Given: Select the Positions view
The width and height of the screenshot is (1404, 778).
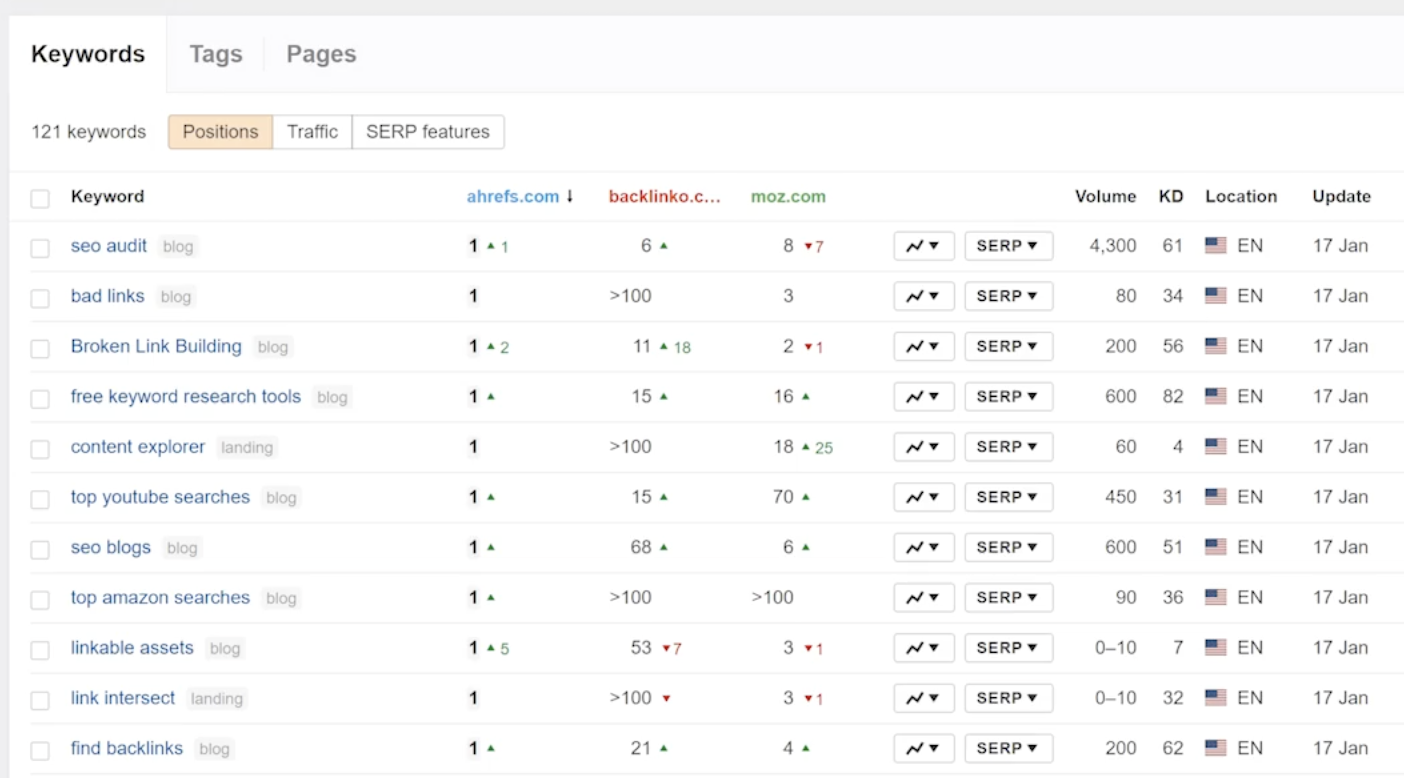Looking at the screenshot, I should (220, 132).
